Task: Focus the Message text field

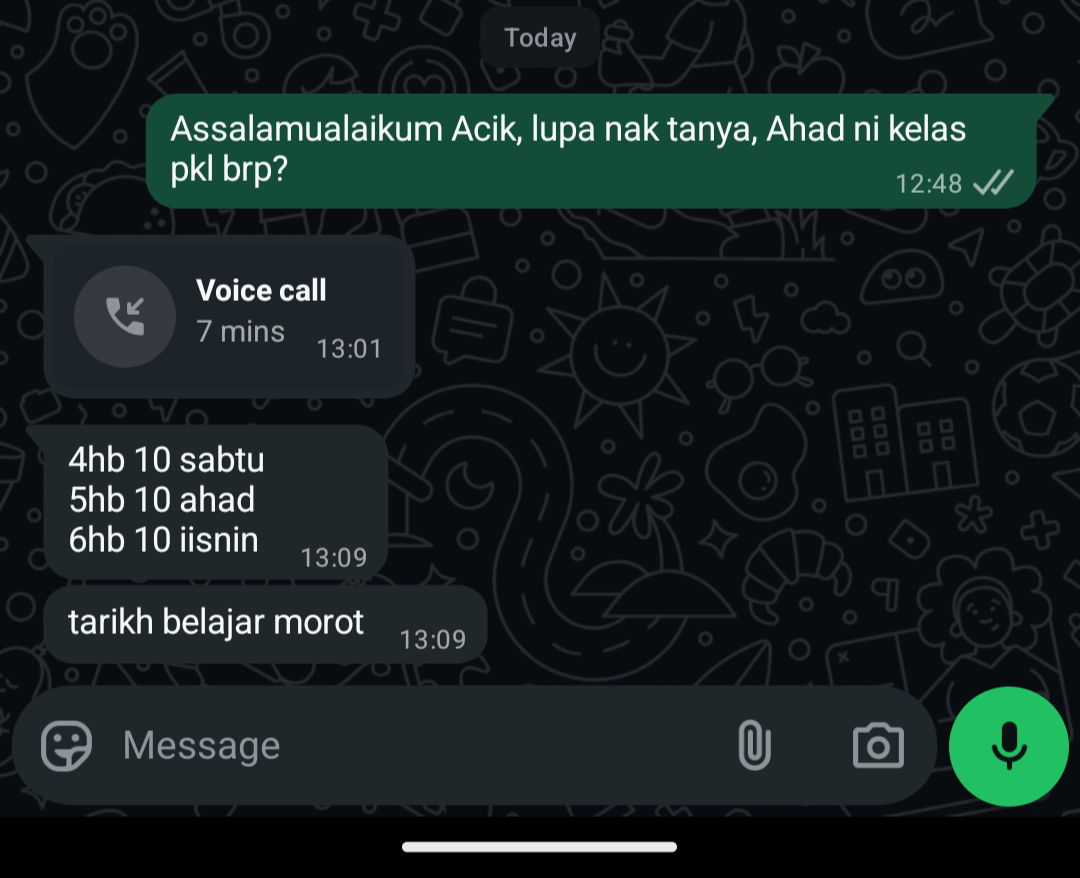Action: click(x=413, y=746)
